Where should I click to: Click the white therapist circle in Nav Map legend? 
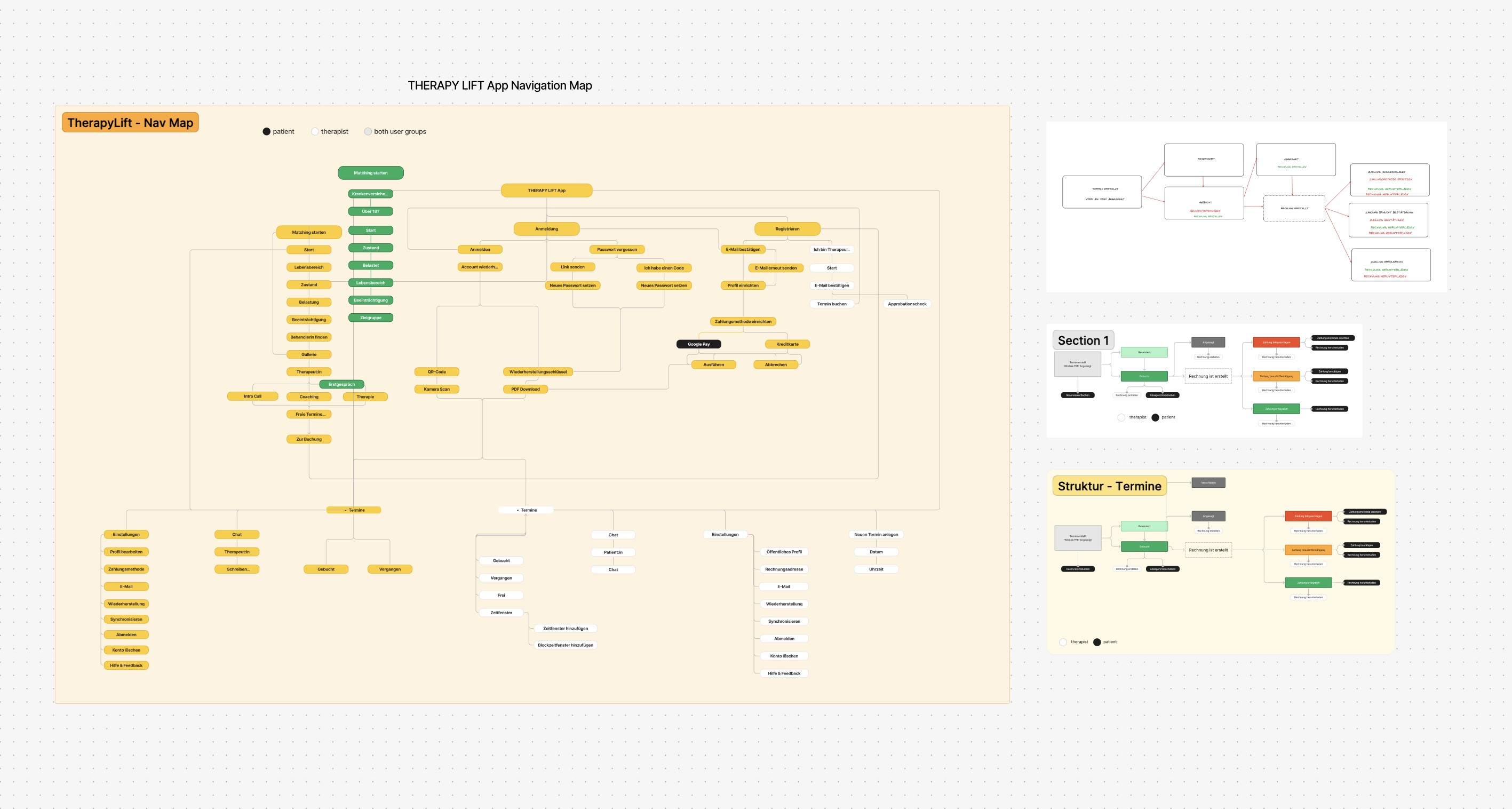tap(315, 131)
